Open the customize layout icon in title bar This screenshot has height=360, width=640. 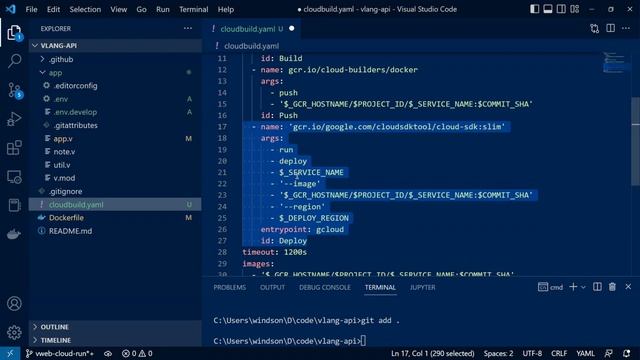575,9
